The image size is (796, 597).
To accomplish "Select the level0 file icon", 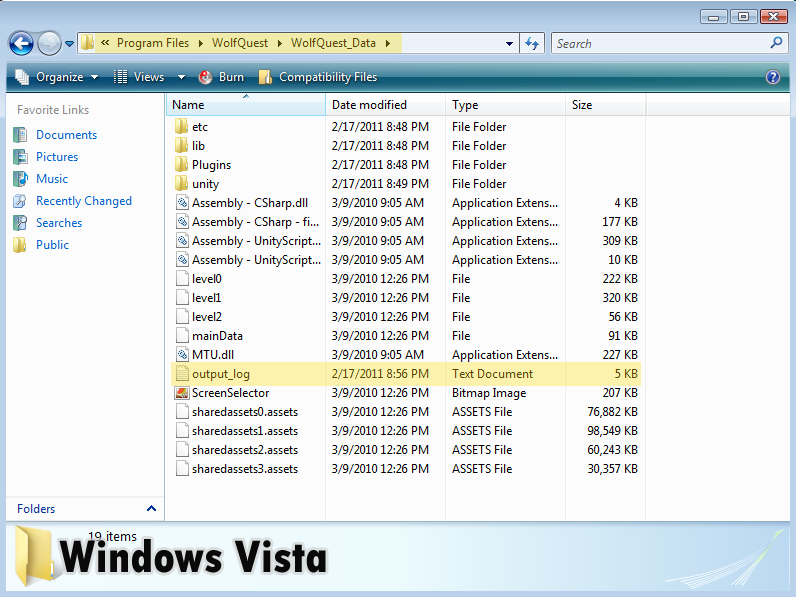I will 182,279.
